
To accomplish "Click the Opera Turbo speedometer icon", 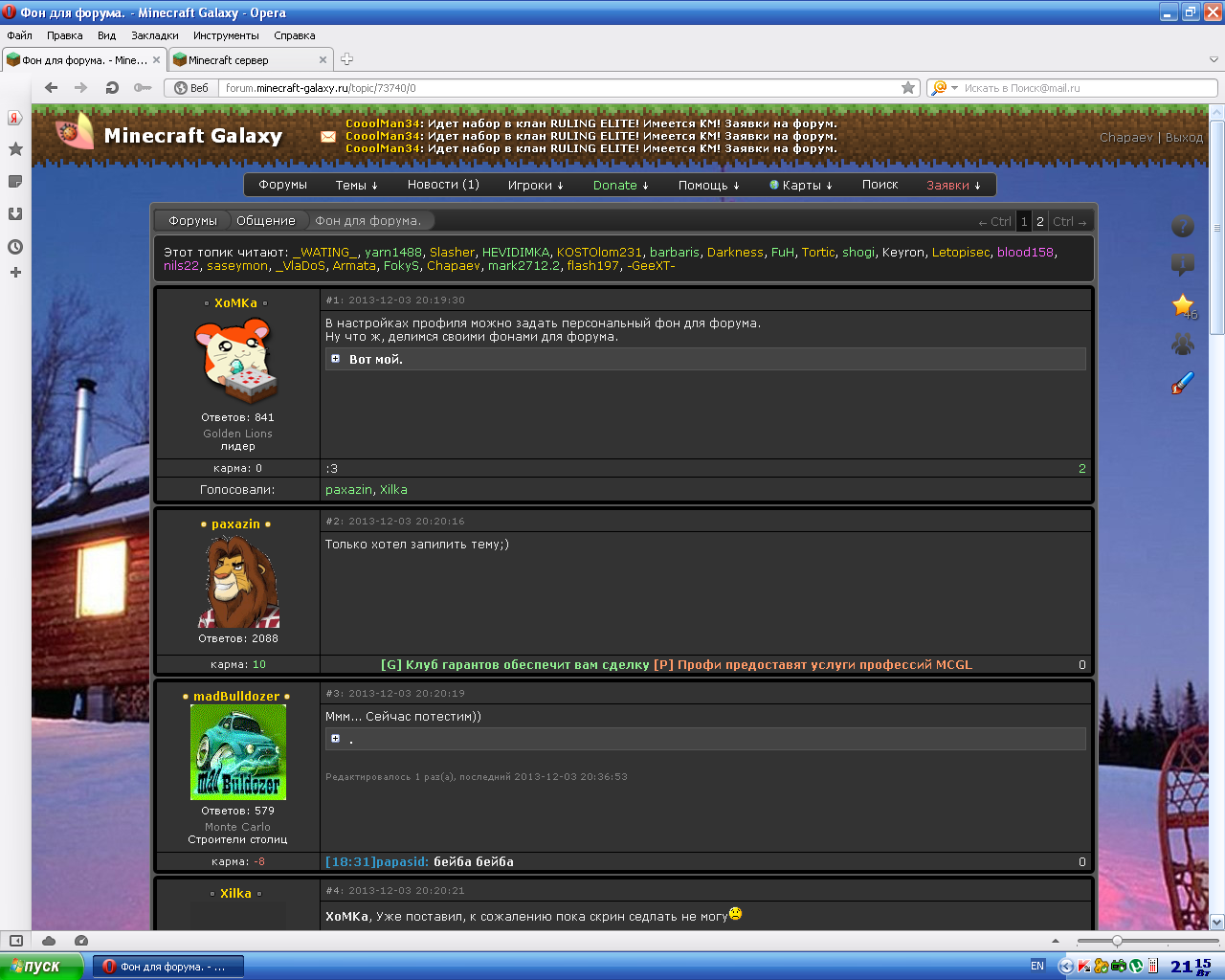I will coord(81,941).
